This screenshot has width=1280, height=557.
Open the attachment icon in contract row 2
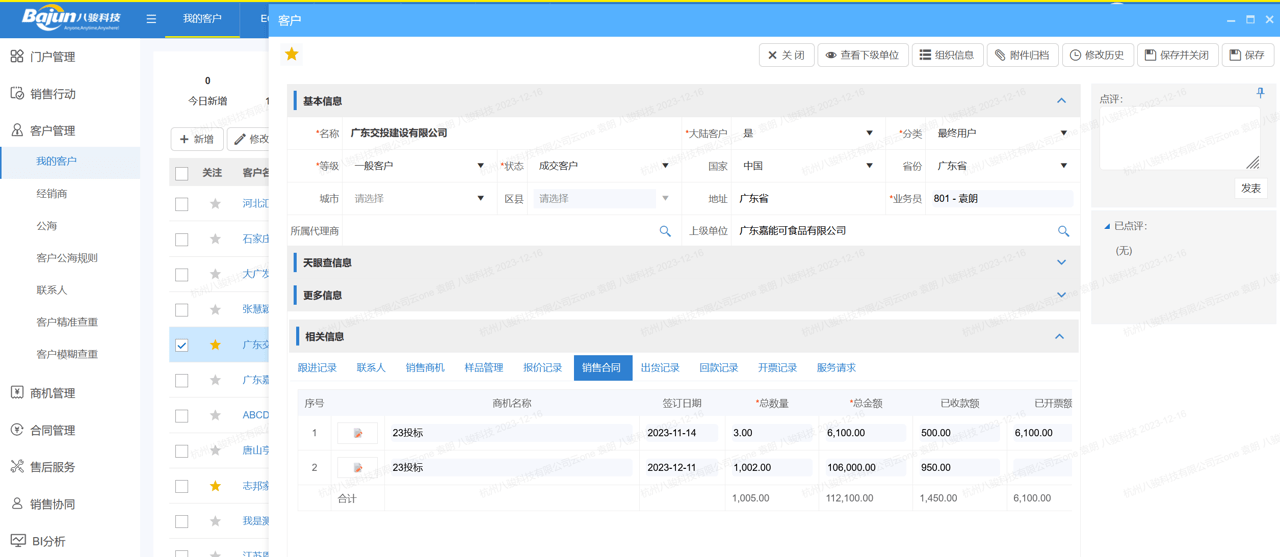coord(357,467)
